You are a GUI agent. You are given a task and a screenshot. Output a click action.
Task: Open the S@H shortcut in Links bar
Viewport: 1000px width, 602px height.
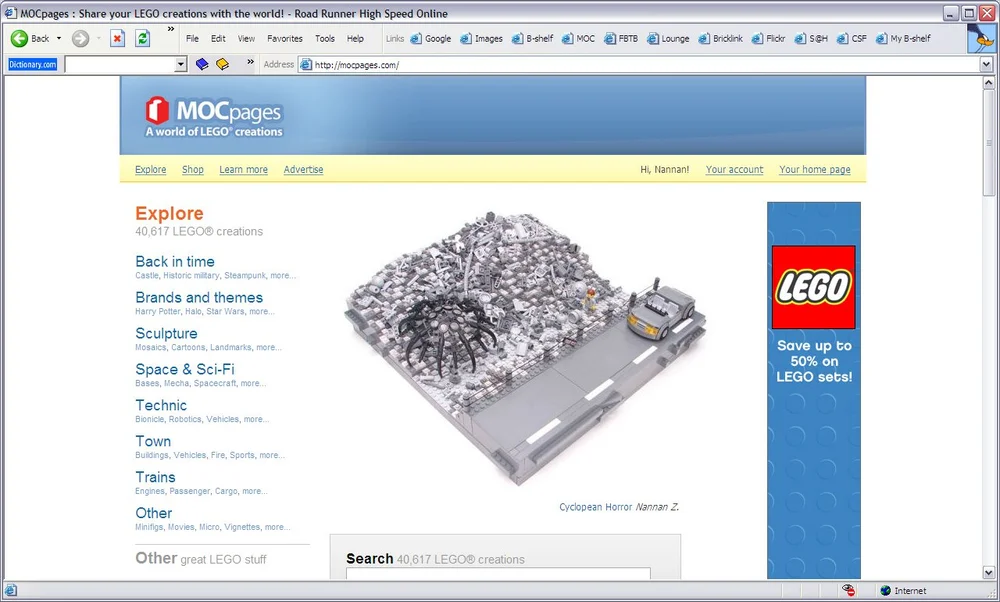811,39
